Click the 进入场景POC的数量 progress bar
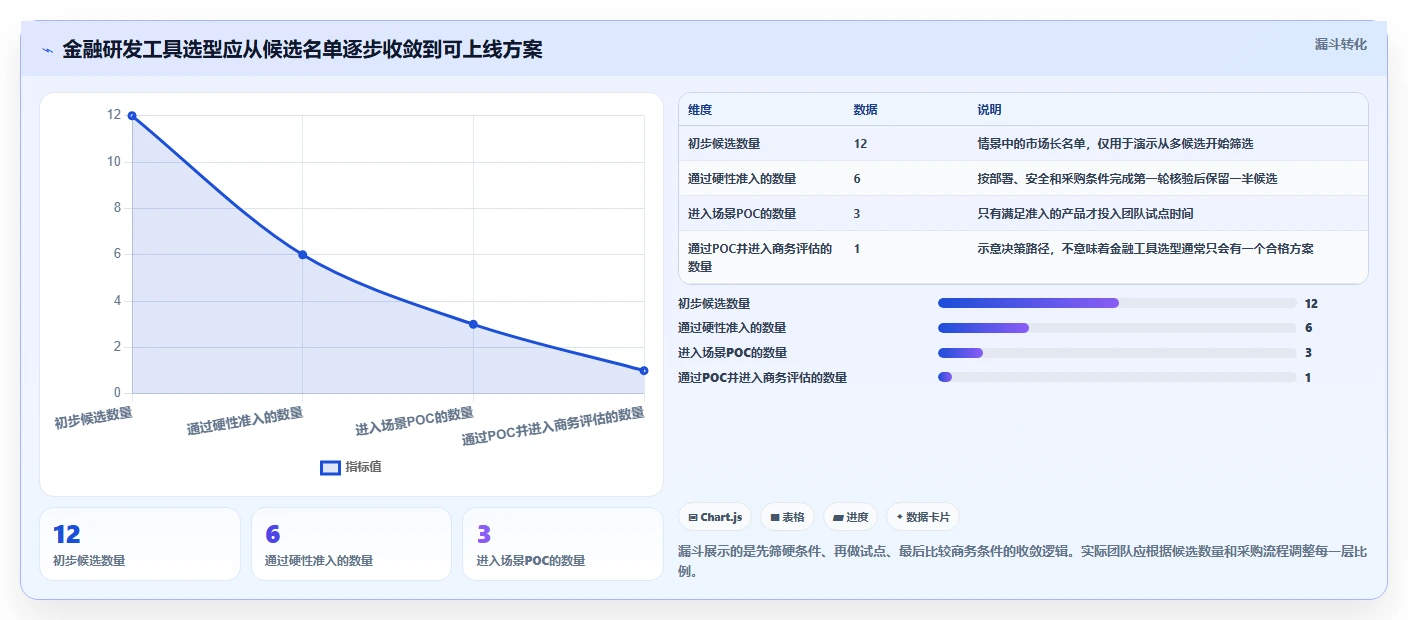 (x=1117, y=352)
